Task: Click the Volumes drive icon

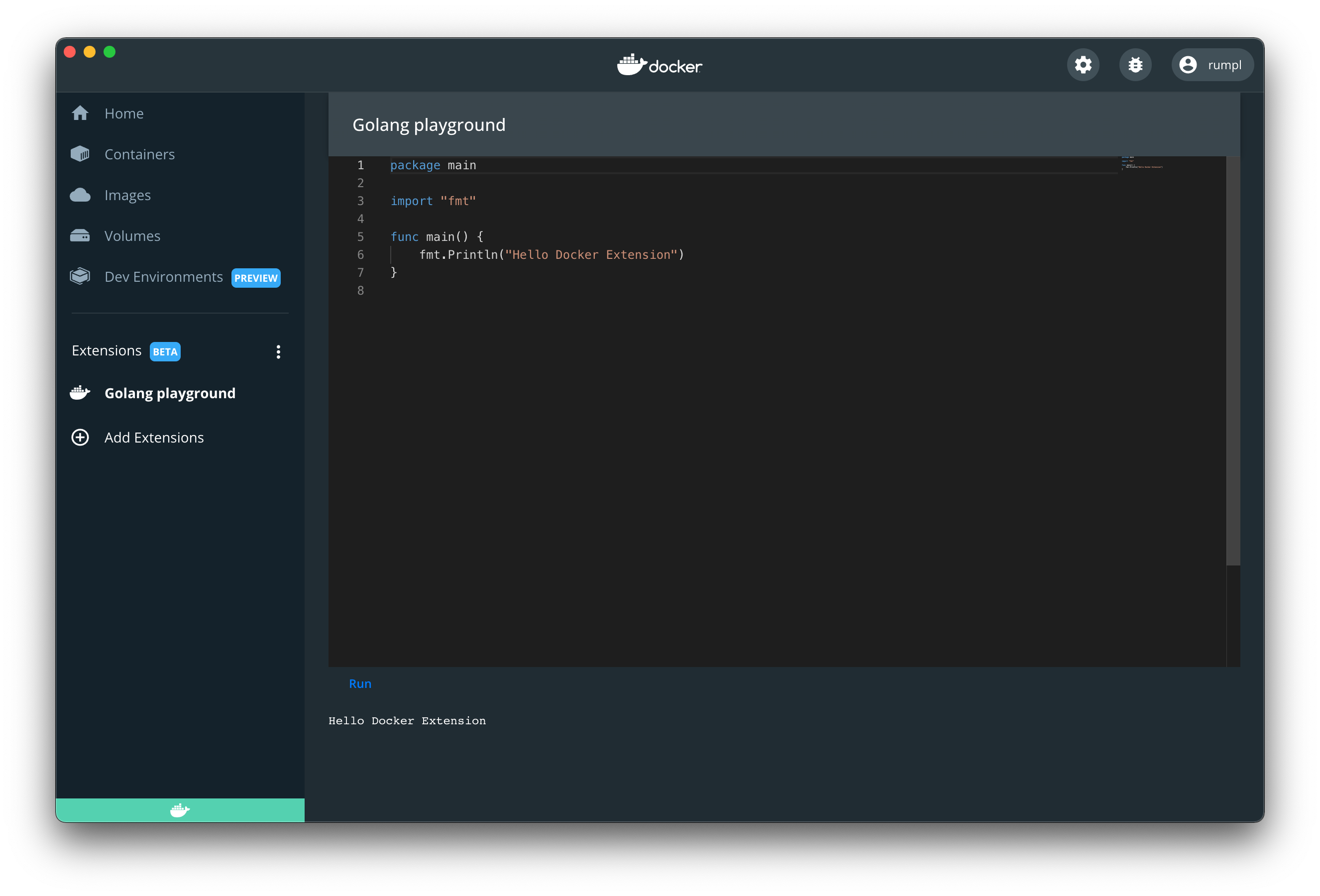Action: [x=80, y=236]
